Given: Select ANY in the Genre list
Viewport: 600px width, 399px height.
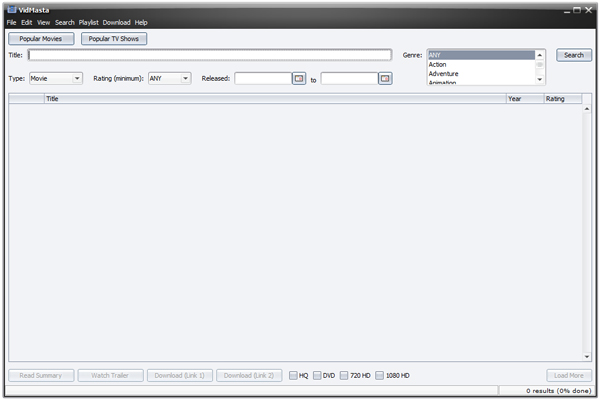Looking at the screenshot, I should coord(481,55).
